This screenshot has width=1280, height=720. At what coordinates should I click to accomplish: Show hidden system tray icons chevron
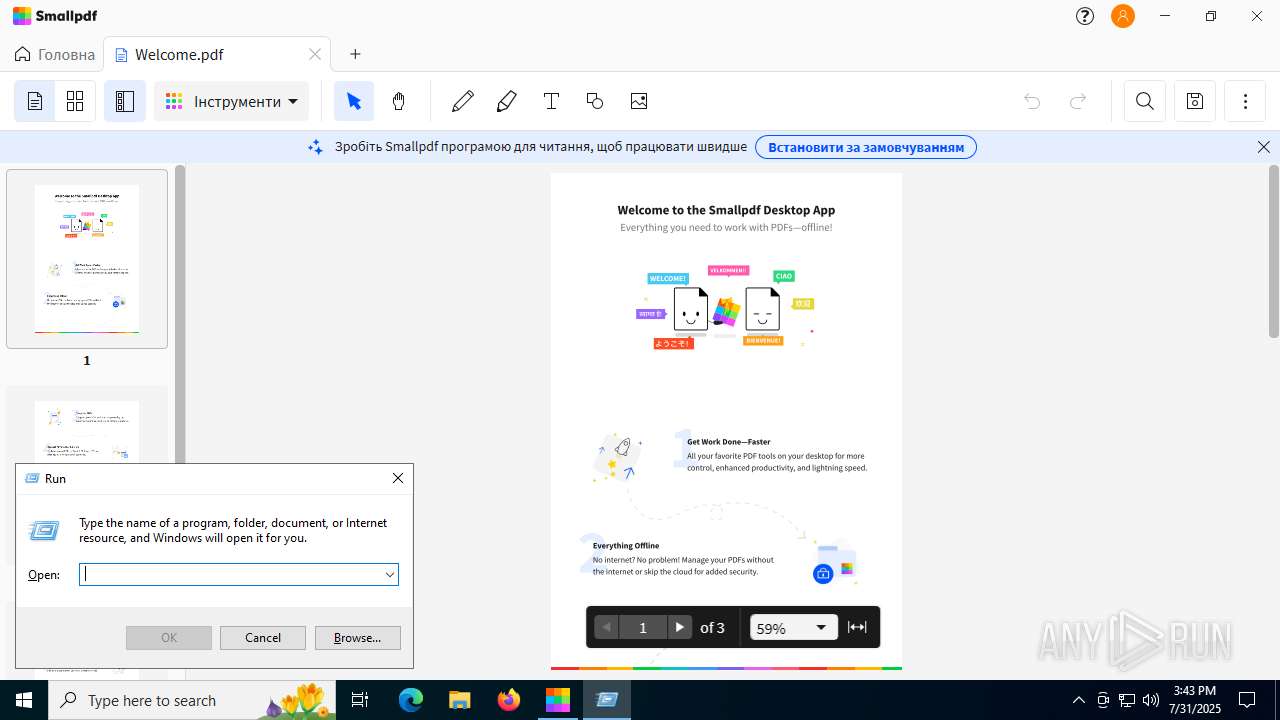1078,700
